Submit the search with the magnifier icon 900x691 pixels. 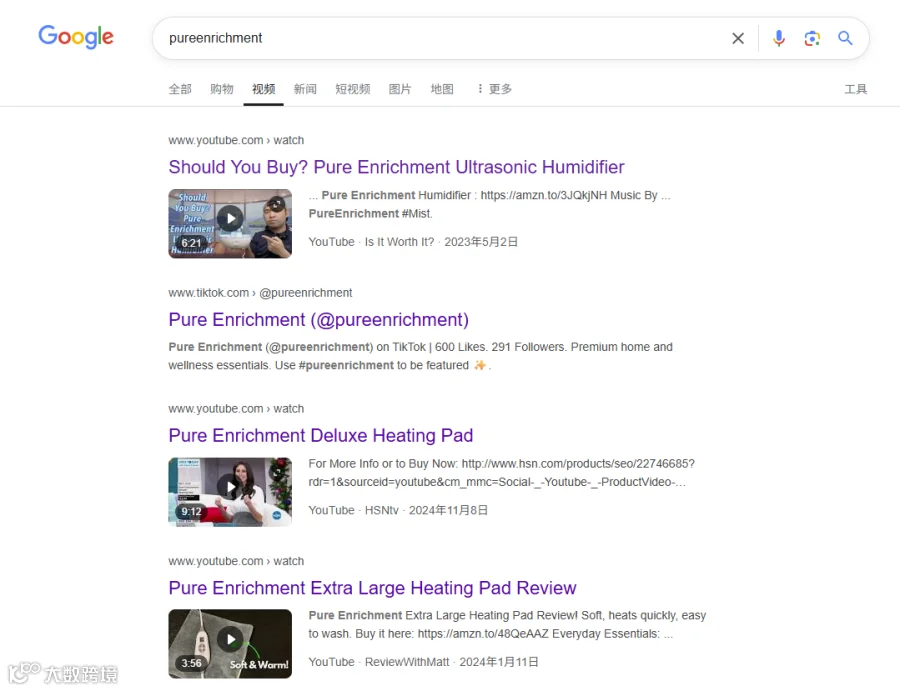click(845, 38)
